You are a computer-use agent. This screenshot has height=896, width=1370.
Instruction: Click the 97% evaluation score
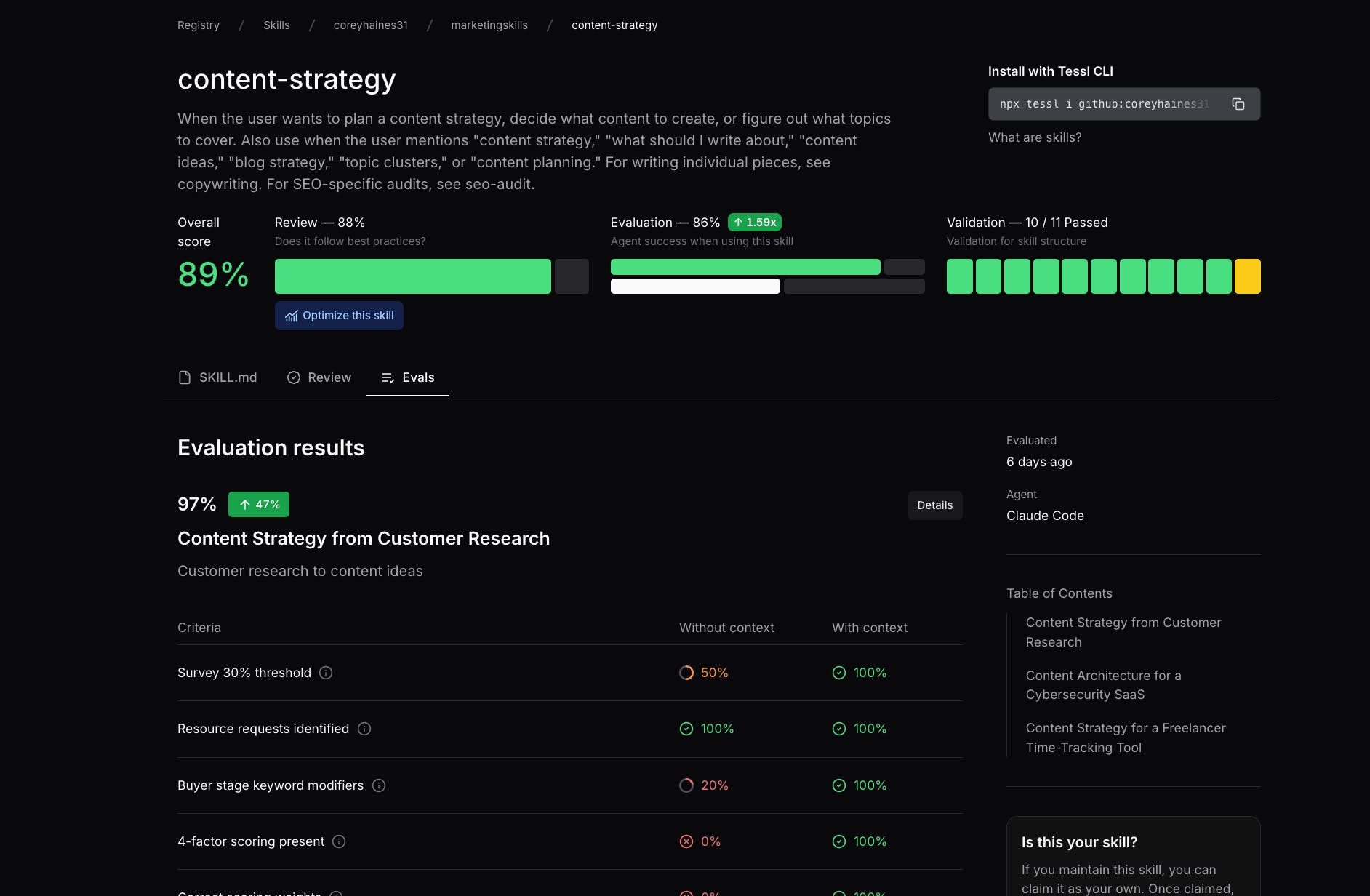(197, 505)
